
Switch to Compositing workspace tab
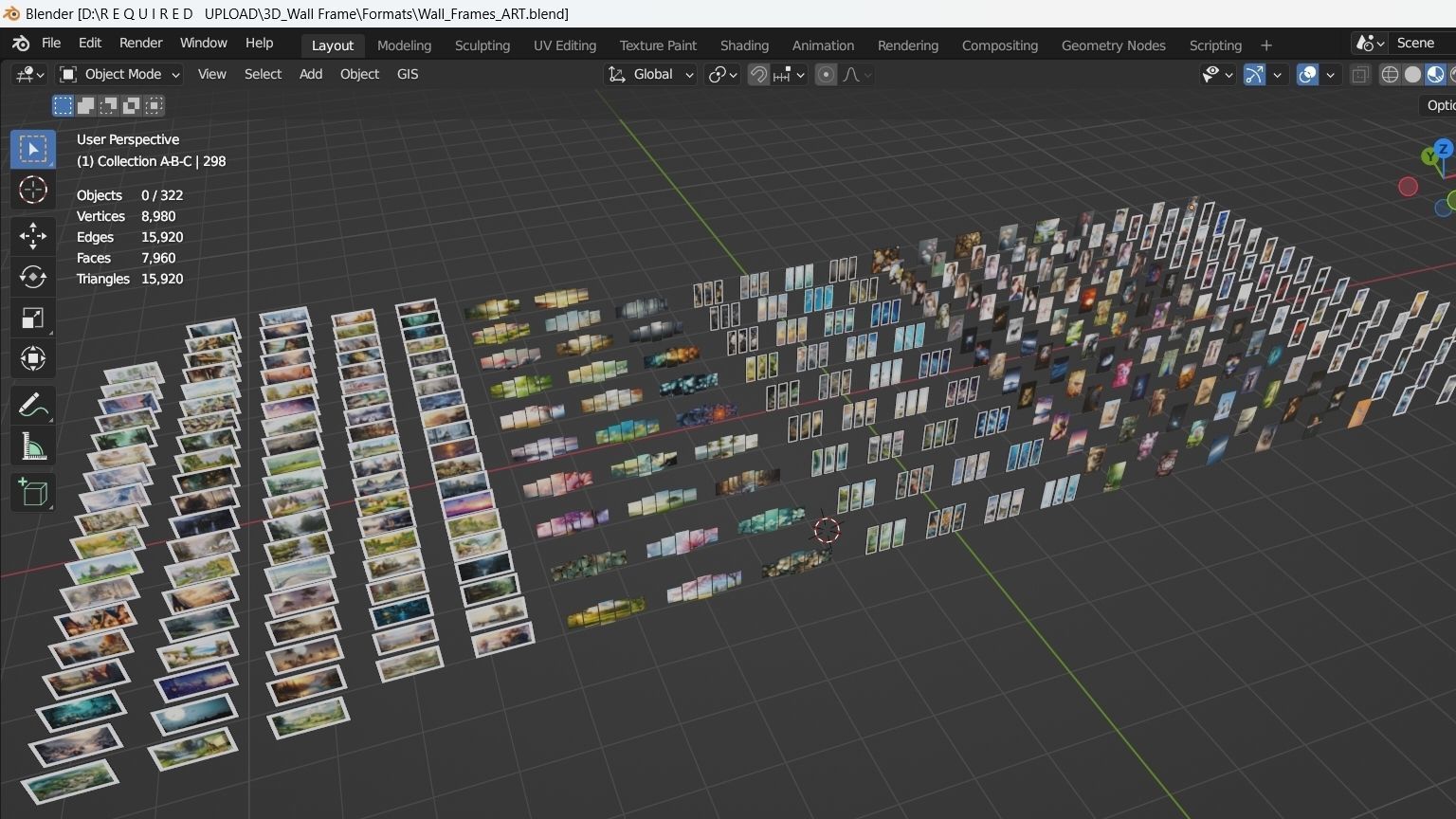[x=1000, y=45]
